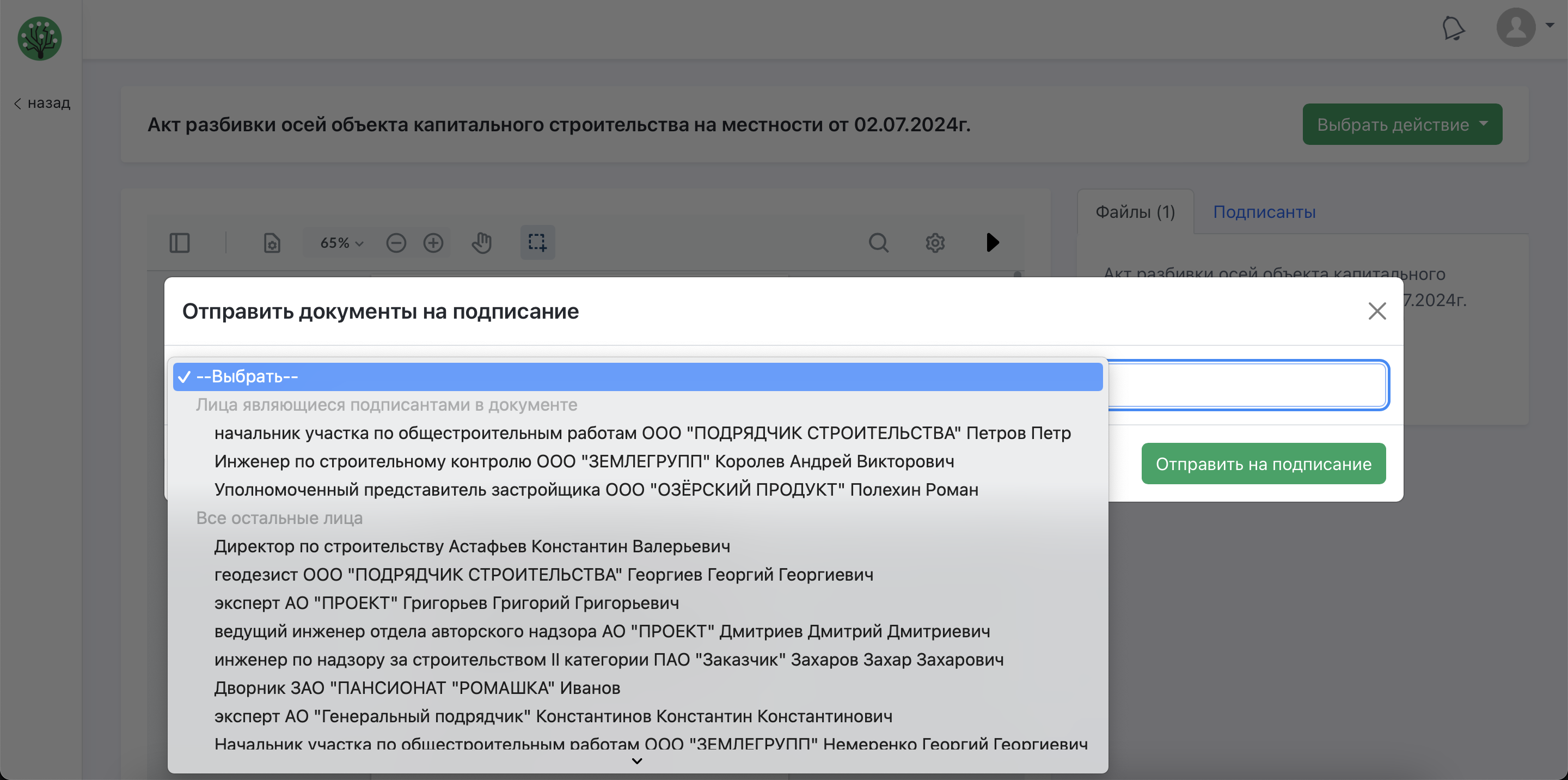Close the send-for-signing dialog
1568x780 pixels.
point(1377,311)
